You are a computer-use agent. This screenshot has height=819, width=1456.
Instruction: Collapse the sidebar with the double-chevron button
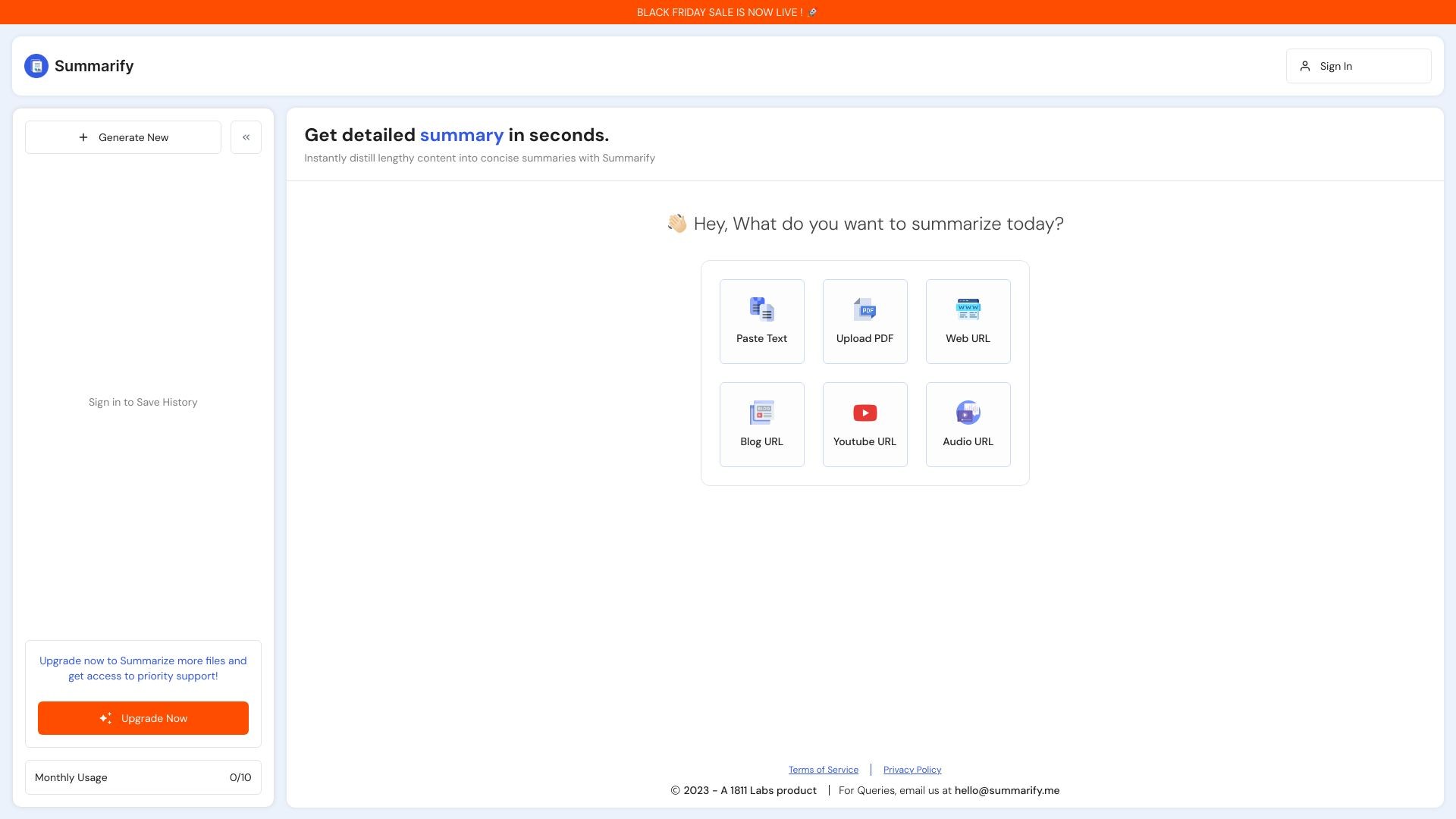click(246, 137)
